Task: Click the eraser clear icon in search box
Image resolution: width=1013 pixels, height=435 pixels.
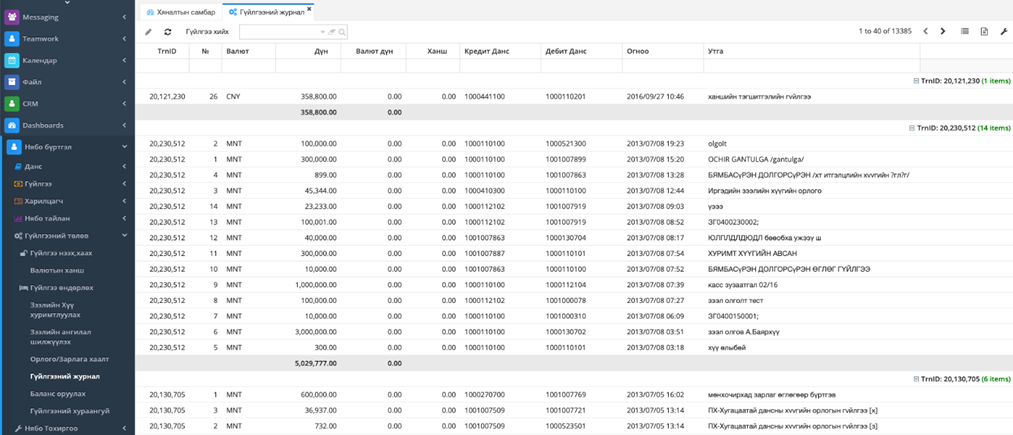Action: click(x=332, y=32)
